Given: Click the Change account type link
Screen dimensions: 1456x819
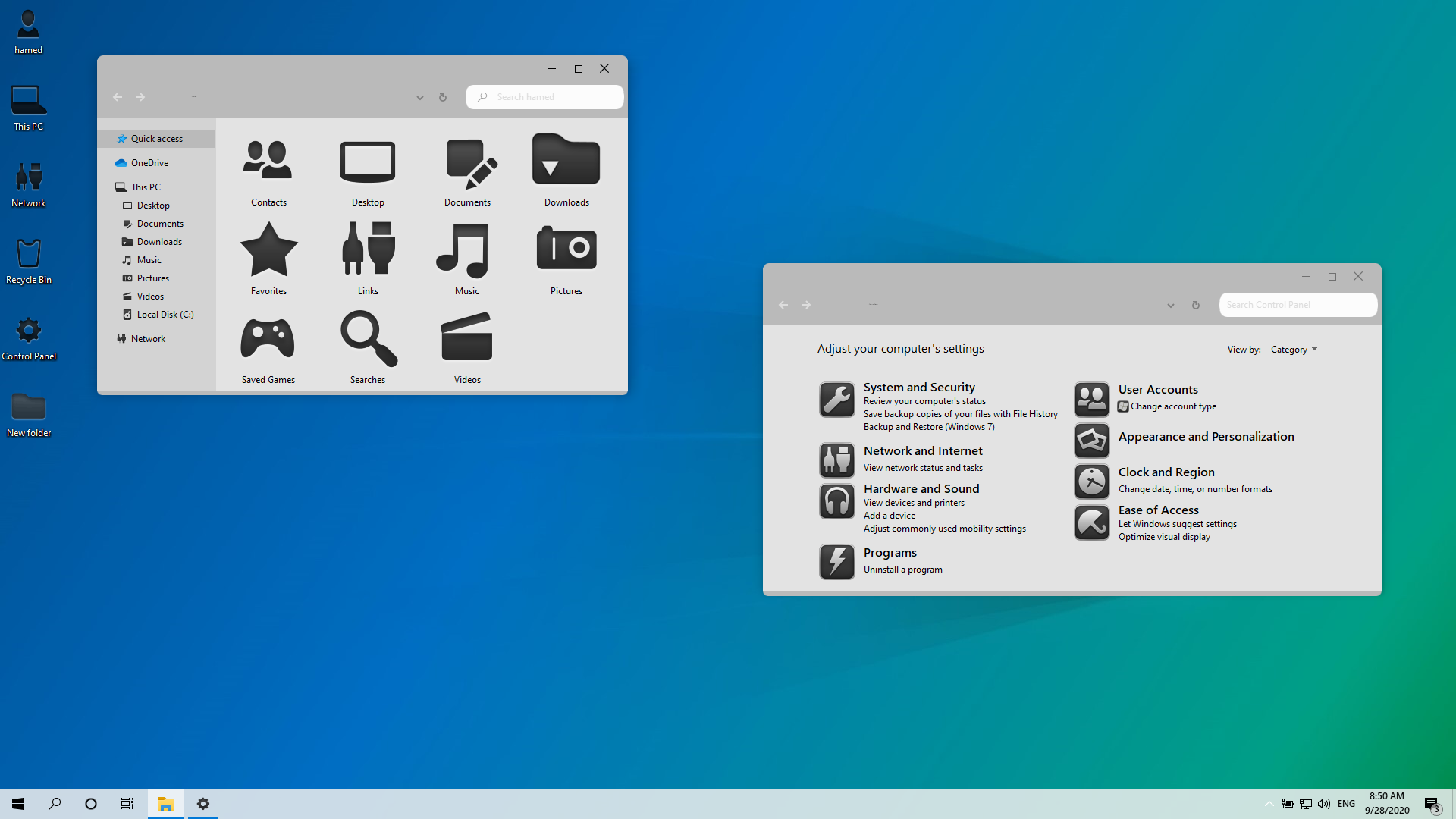Looking at the screenshot, I should click(1172, 406).
